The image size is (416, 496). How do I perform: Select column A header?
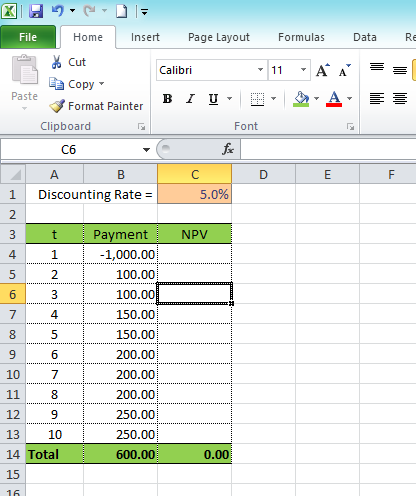pyautogui.click(x=54, y=174)
